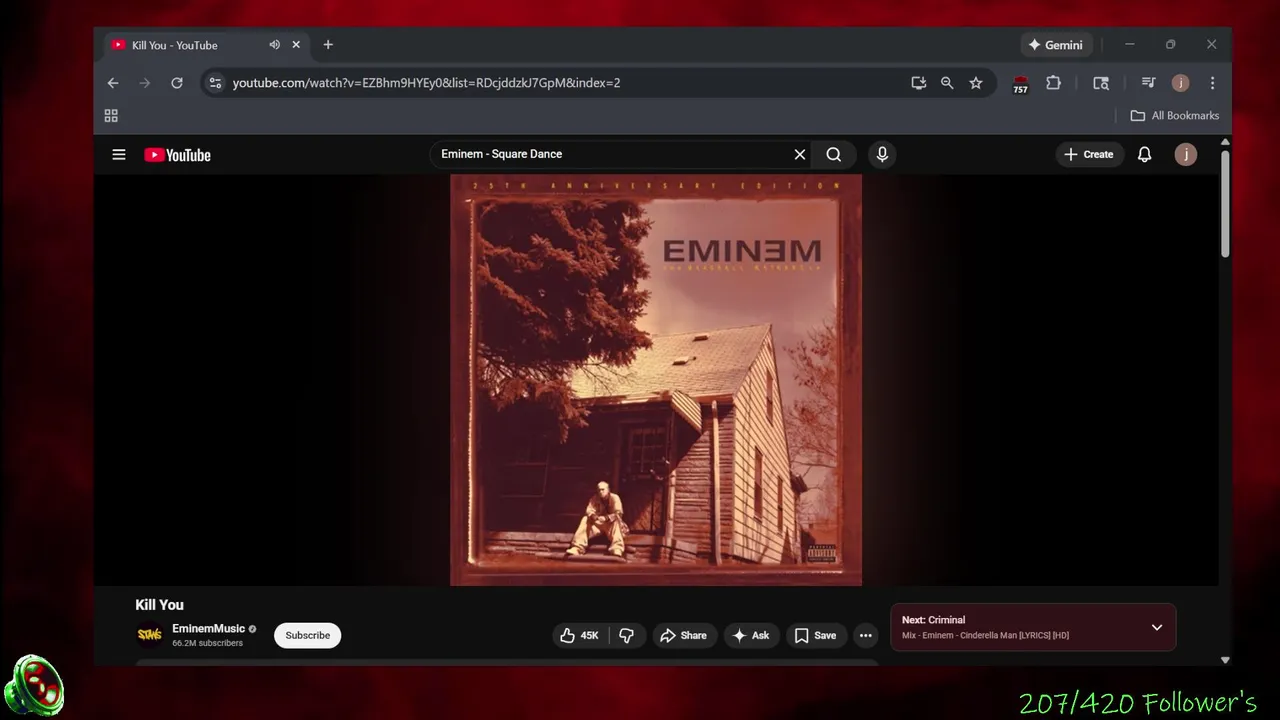Click the Create button
1280x720 pixels.
(x=1088, y=154)
